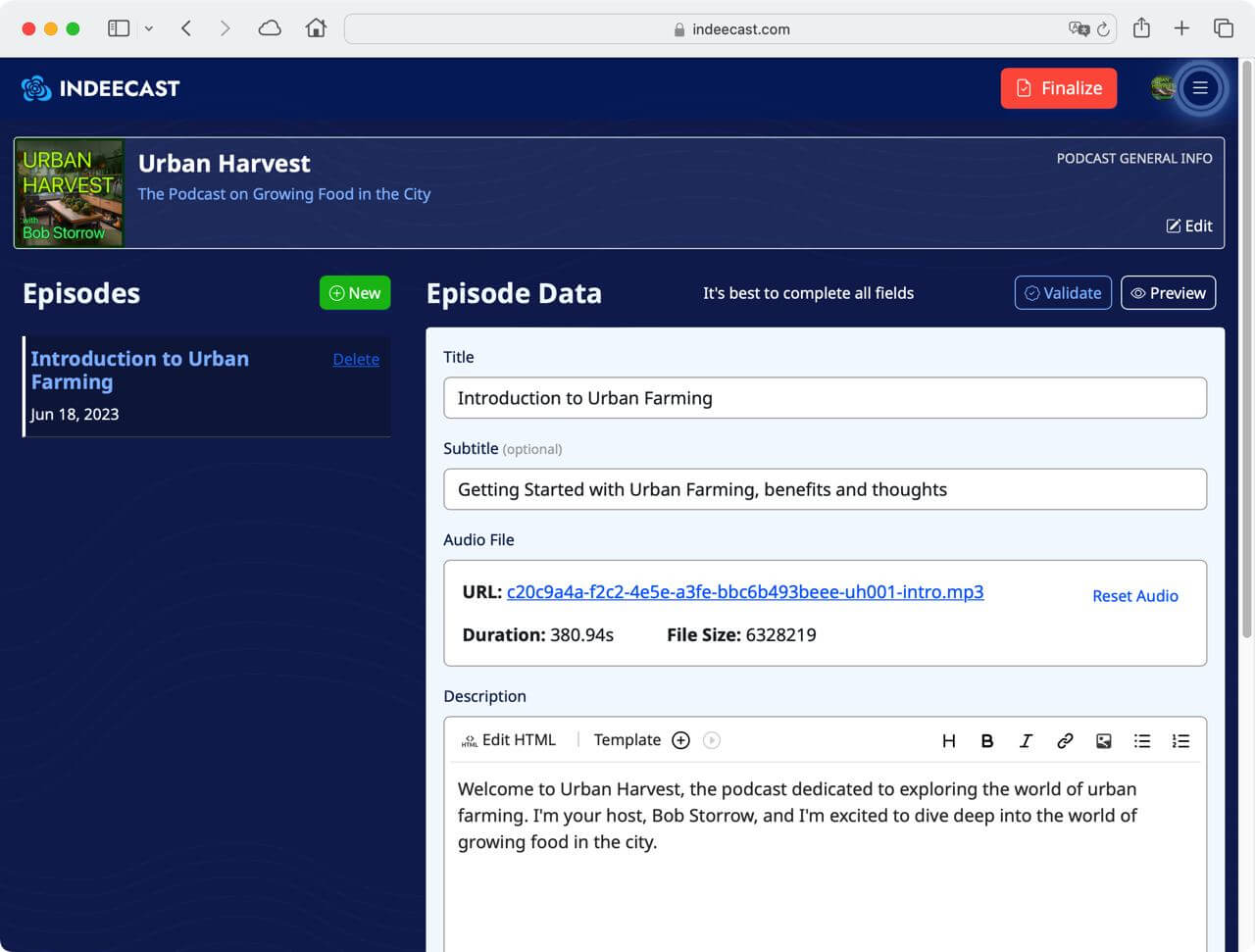
Task: Open Edit HTML mode
Action: coord(509,740)
